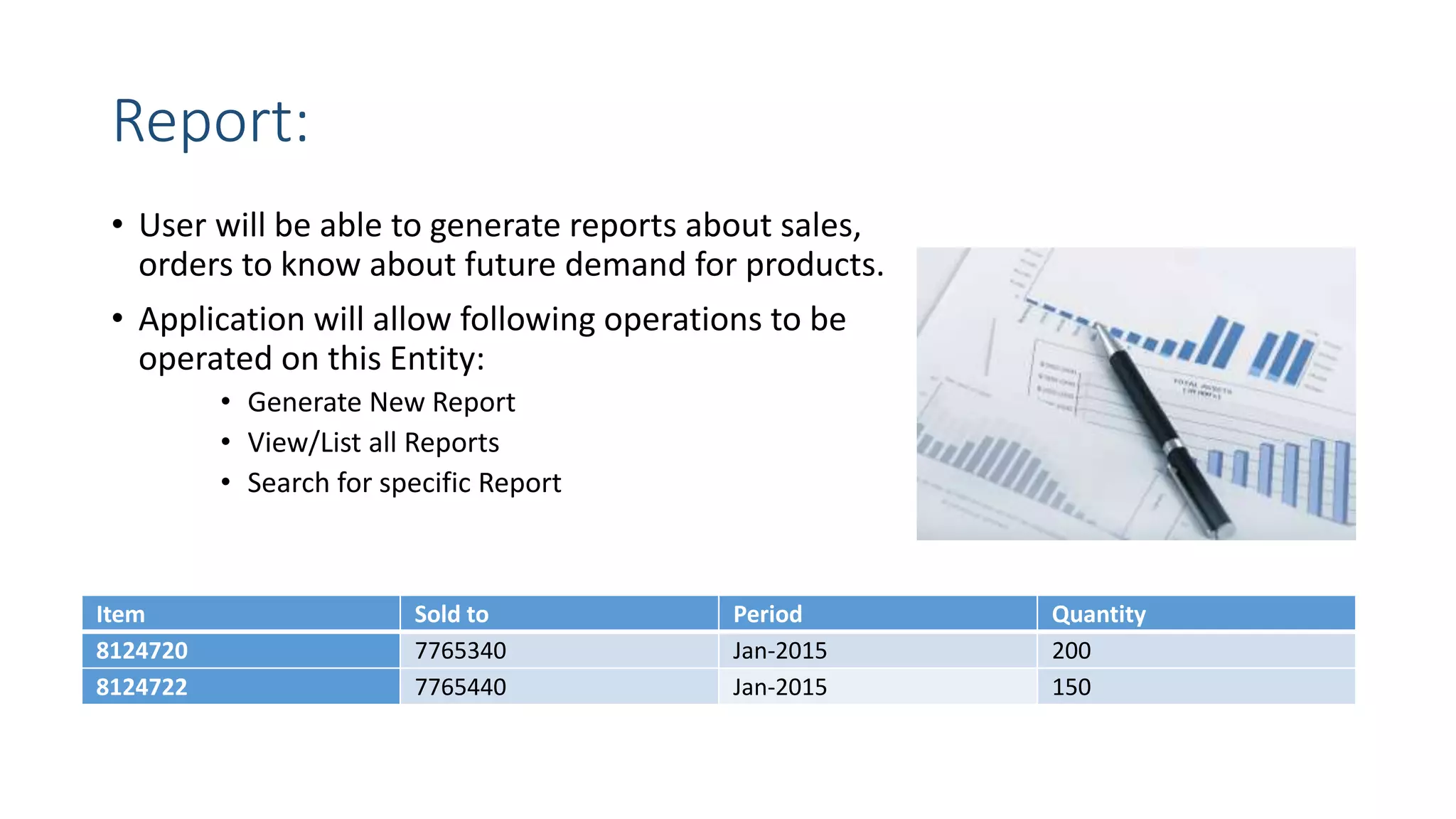The image size is (1456, 819).
Task: Select the "Quantity" column header
Action: [x=1098, y=614]
